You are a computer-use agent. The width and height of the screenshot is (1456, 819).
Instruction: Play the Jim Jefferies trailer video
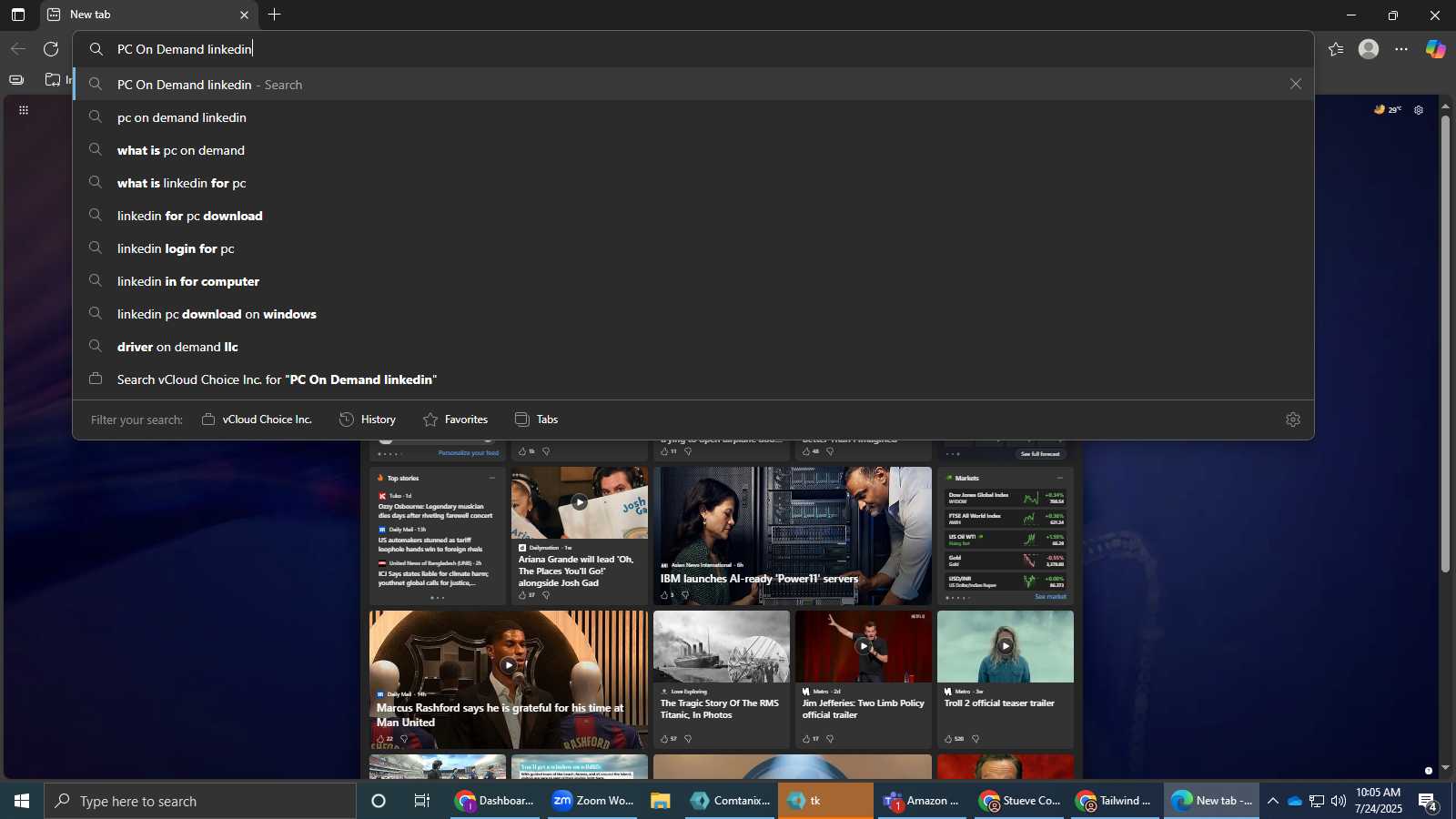coord(864,646)
